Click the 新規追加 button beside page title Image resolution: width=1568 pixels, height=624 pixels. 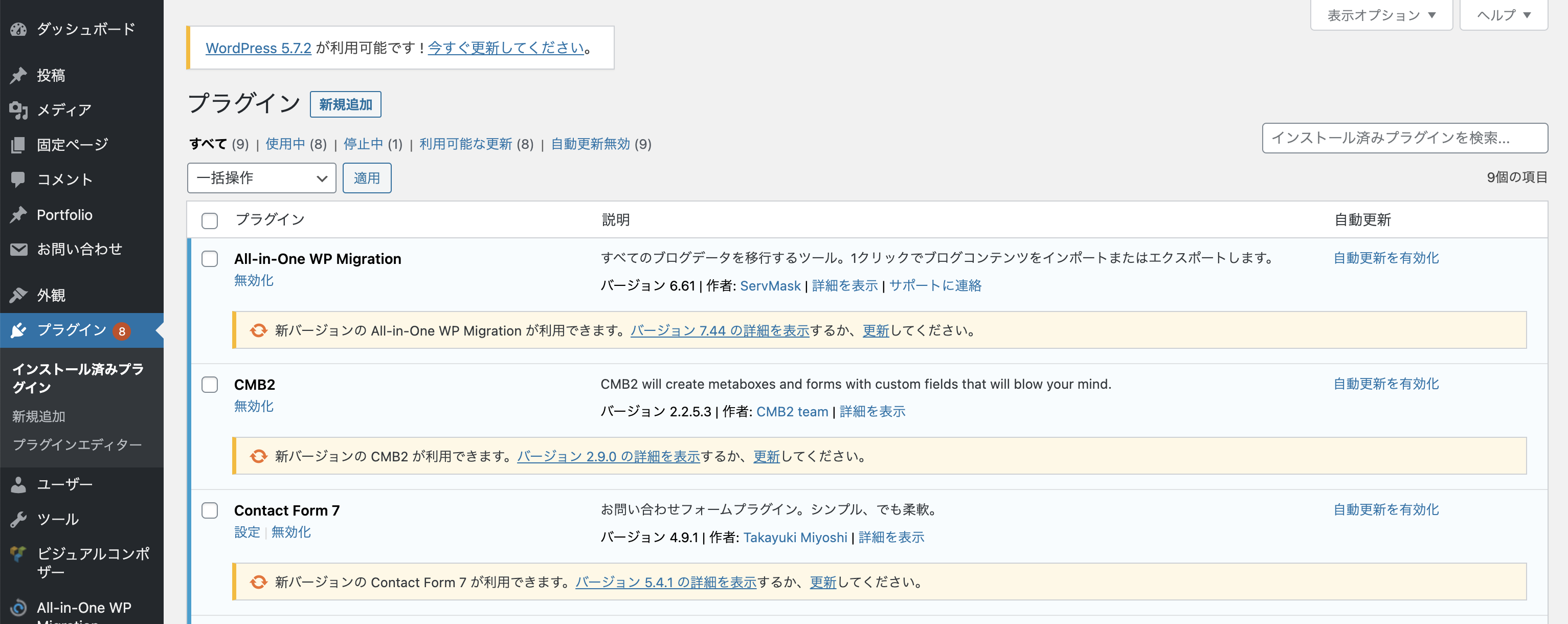click(345, 105)
